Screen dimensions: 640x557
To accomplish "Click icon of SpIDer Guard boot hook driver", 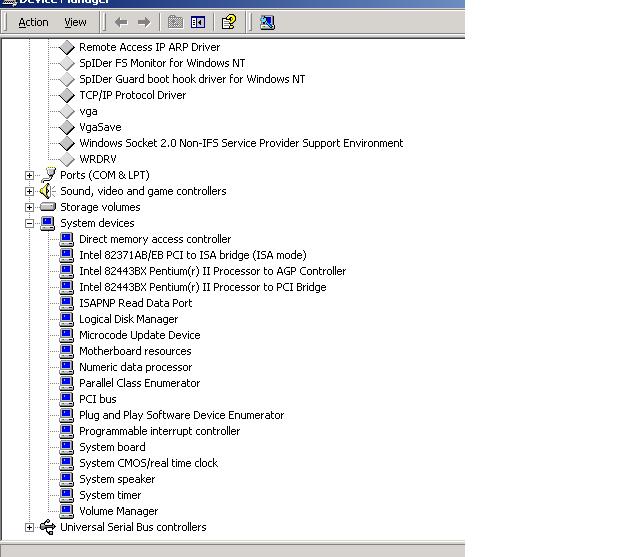I will click(x=67, y=79).
